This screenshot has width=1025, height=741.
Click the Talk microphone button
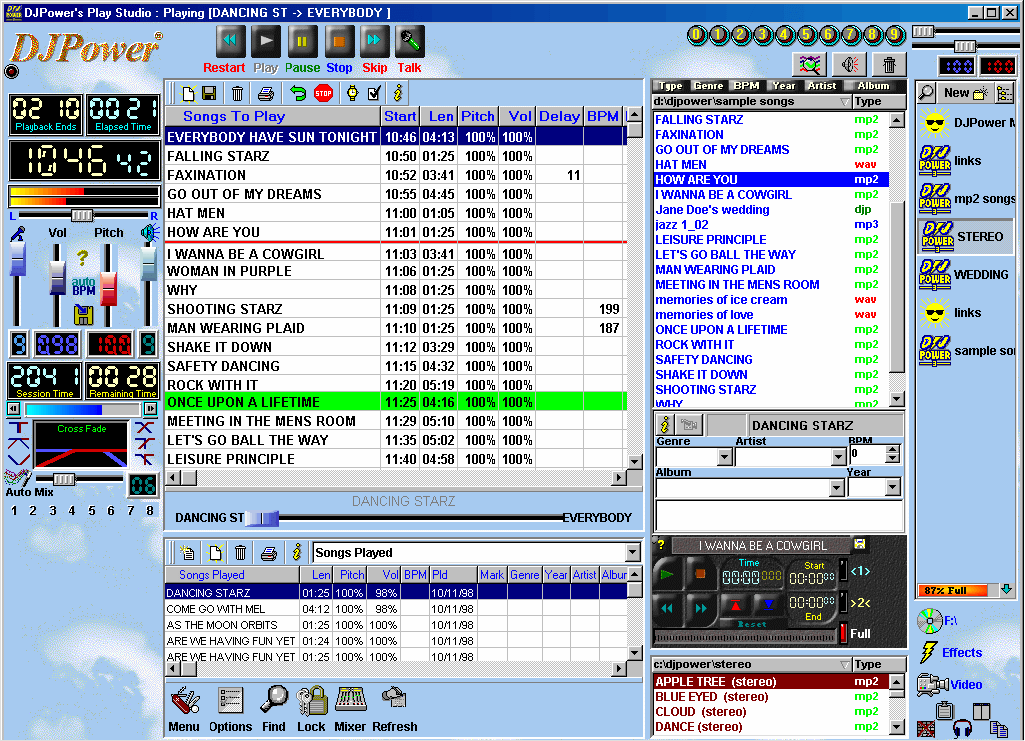pos(409,41)
